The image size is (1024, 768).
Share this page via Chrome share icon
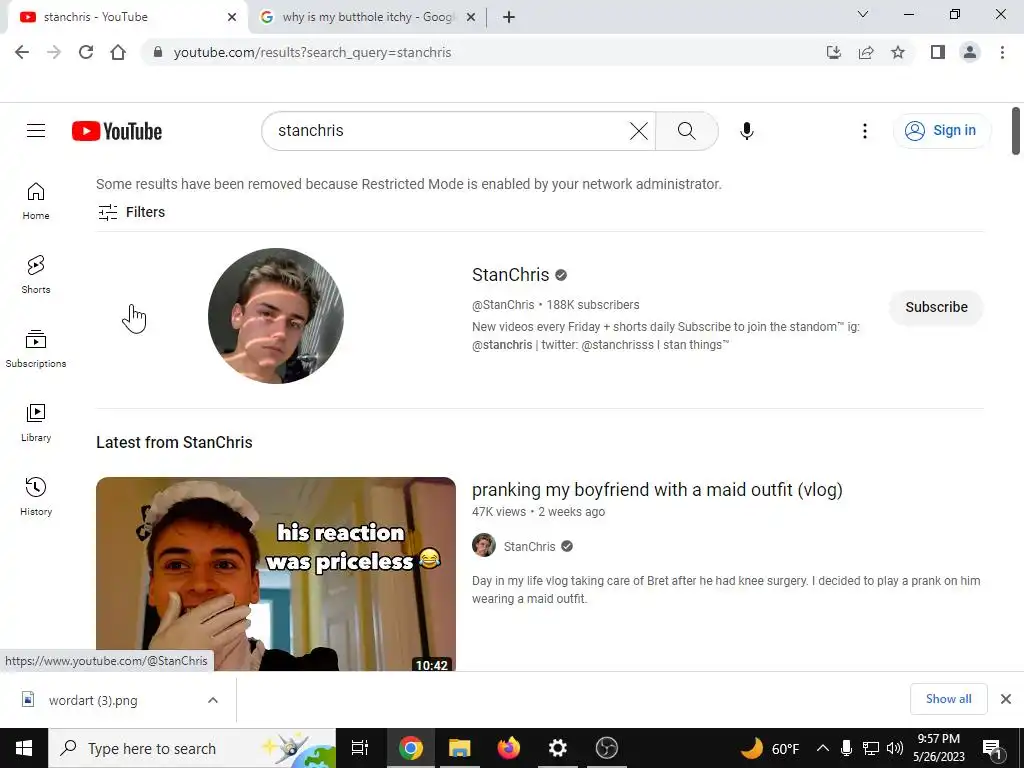(x=866, y=52)
